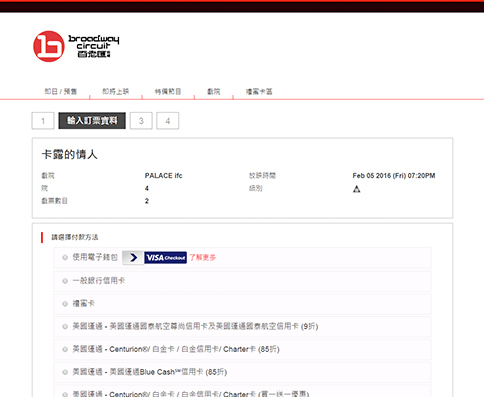Click the 放映時間 label
Screen dimensions: 484x397
262,176
